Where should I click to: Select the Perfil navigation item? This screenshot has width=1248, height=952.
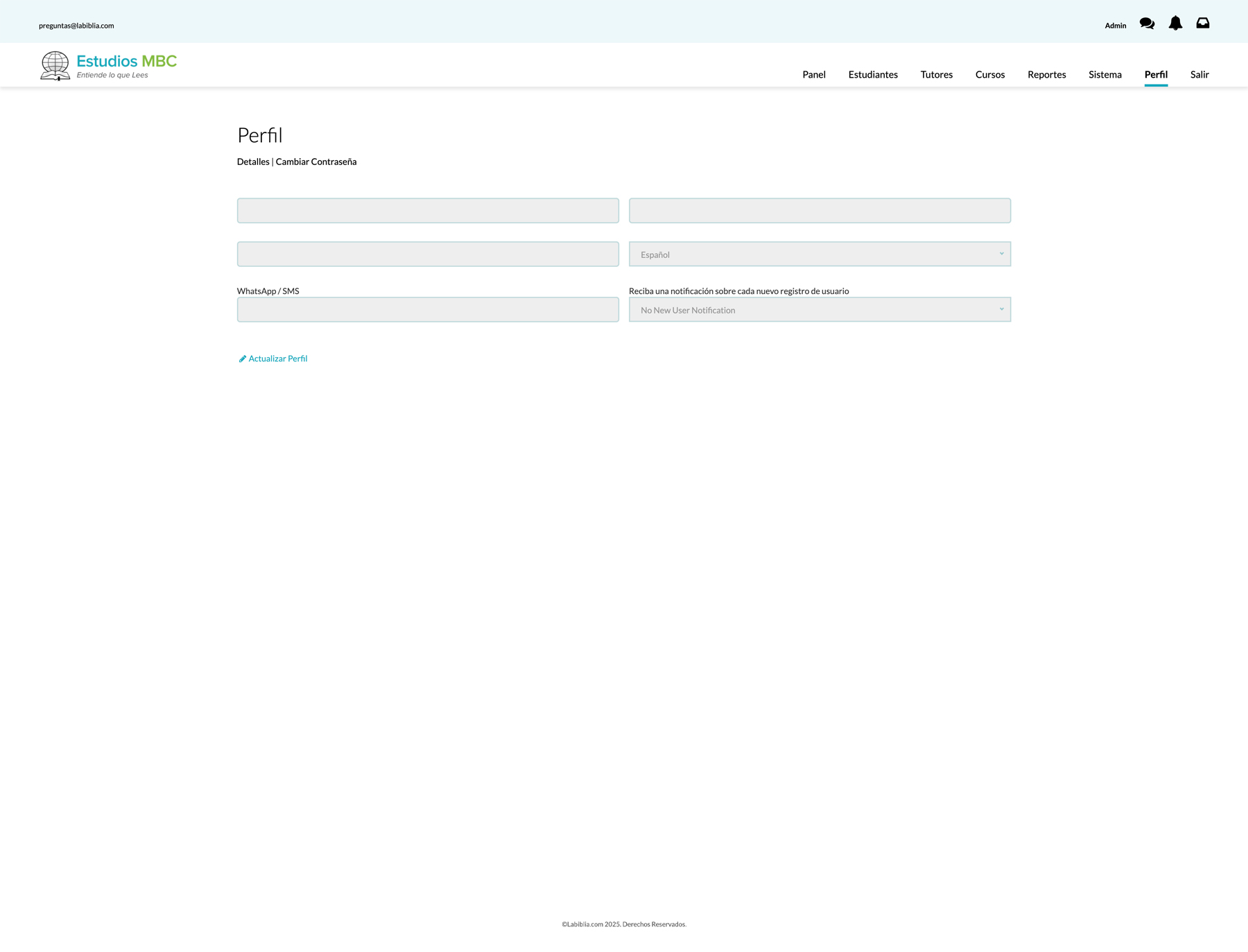[x=1156, y=74]
